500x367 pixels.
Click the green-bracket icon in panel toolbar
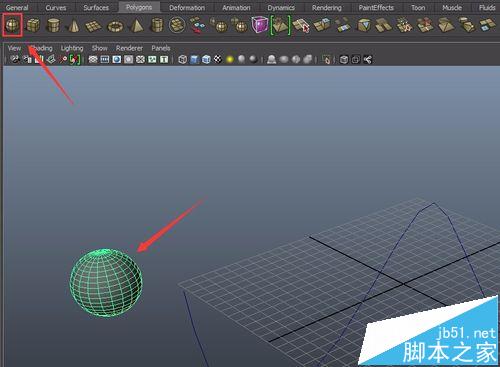pyautogui.click(x=75, y=59)
